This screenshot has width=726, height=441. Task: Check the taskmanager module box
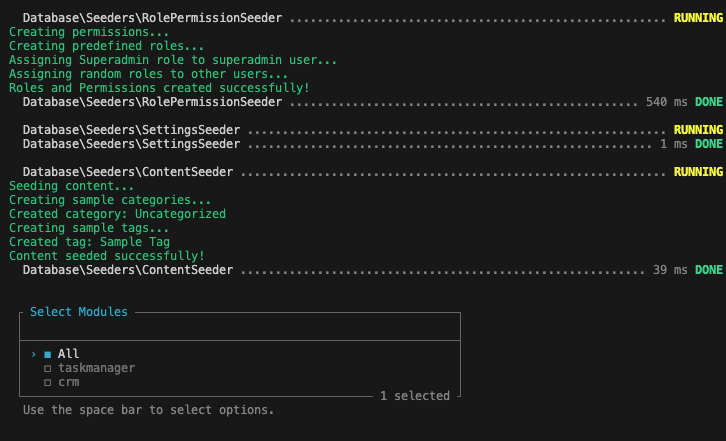[x=47, y=369]
